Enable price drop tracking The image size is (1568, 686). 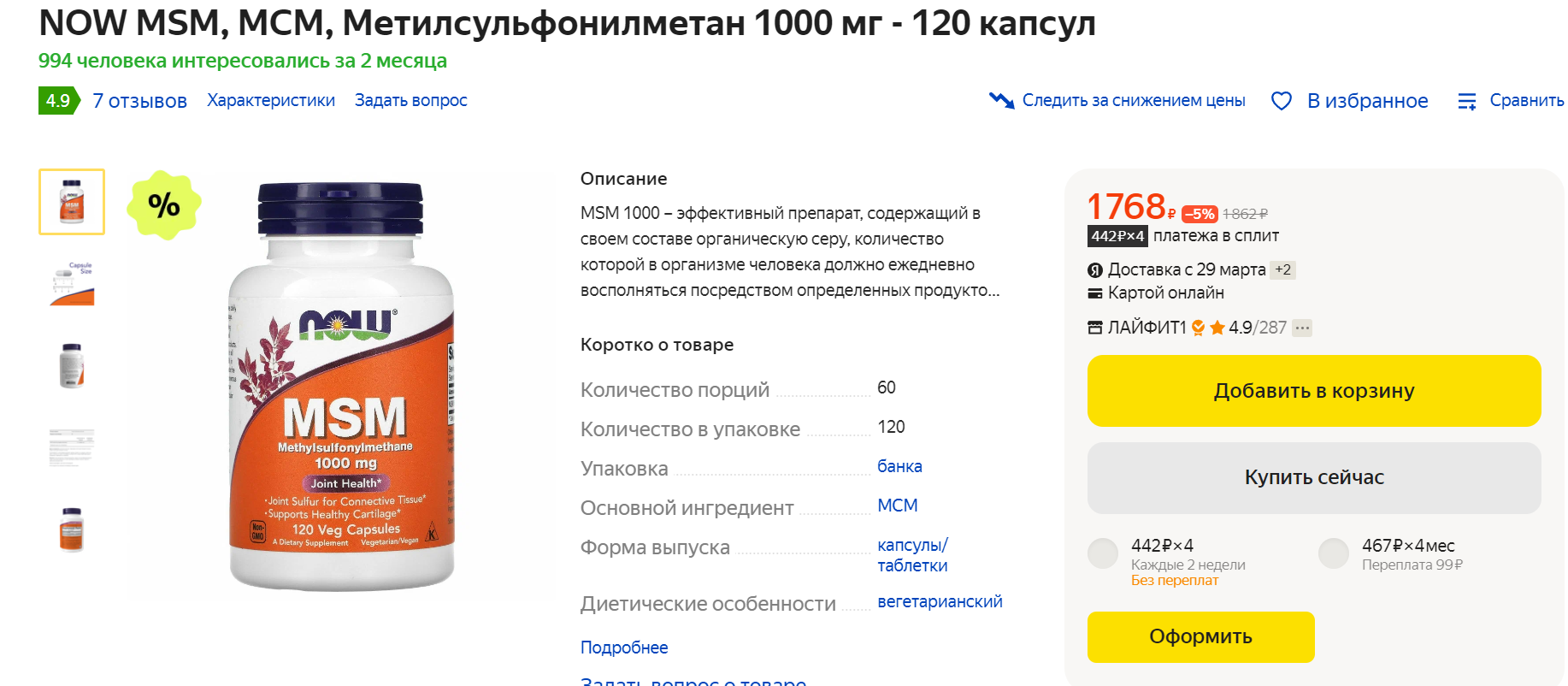coord(1134,100)
